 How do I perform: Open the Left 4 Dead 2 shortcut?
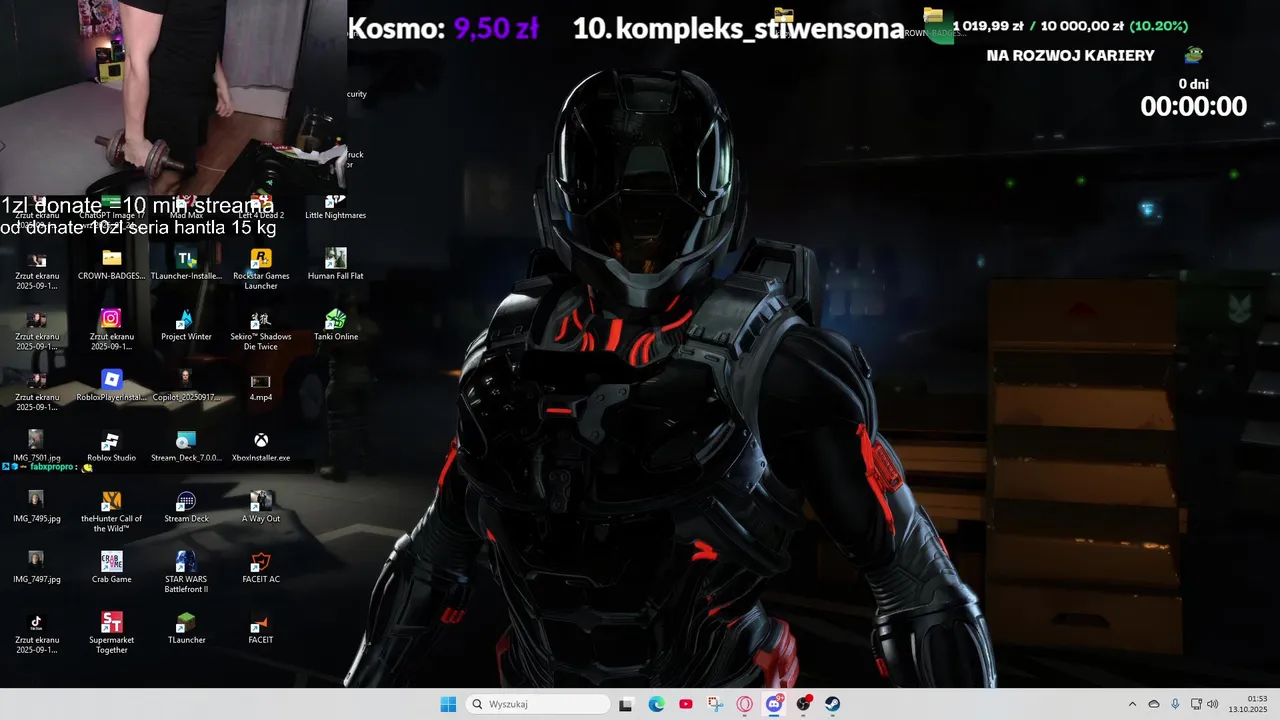[261, 207]
